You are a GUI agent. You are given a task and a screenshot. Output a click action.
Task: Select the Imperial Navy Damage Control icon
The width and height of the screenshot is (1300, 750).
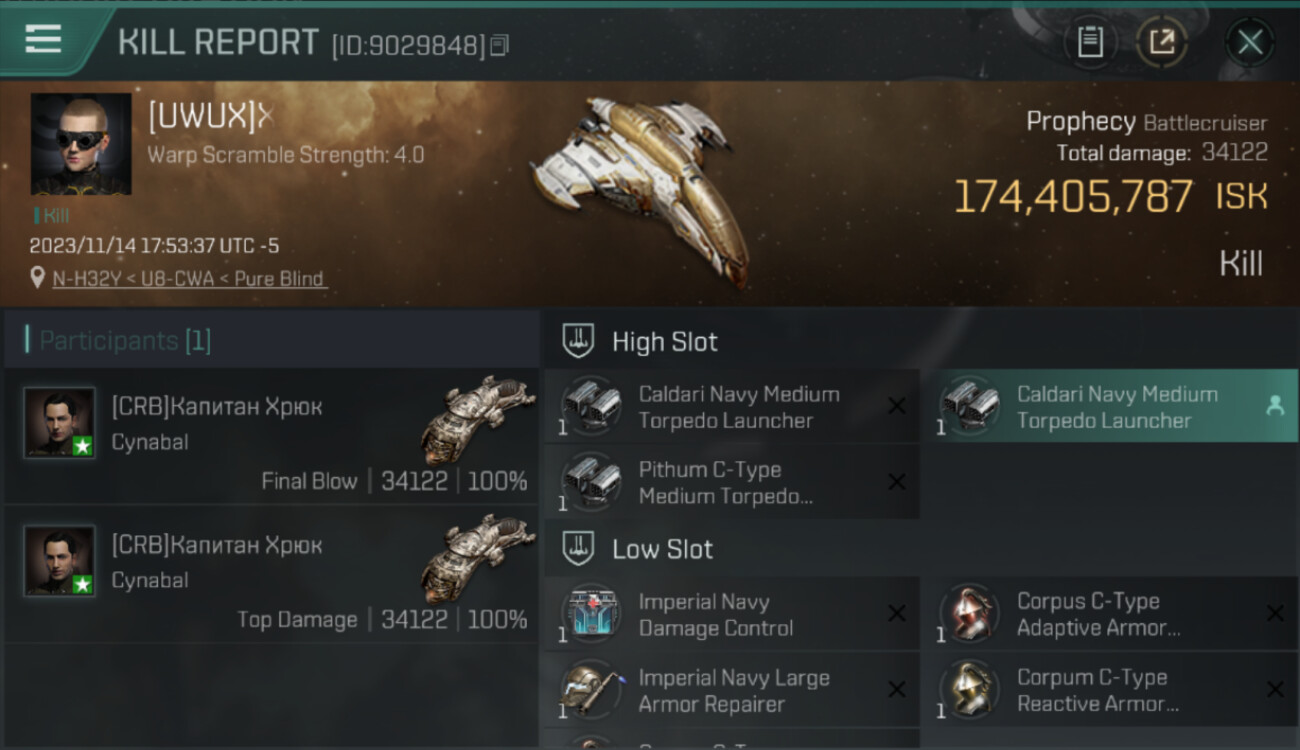coord(590,615)
